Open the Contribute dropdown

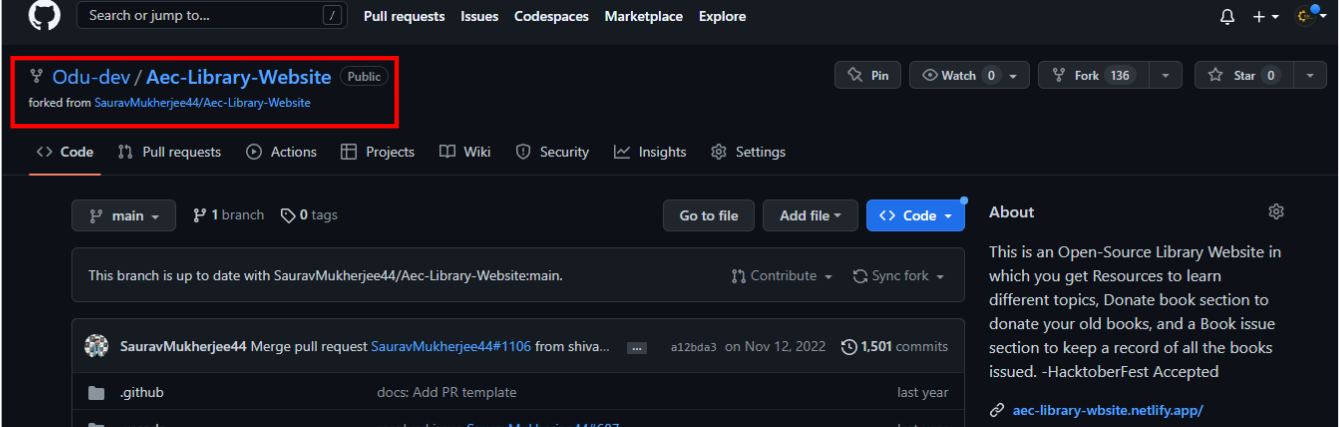(x=782, y=276)
